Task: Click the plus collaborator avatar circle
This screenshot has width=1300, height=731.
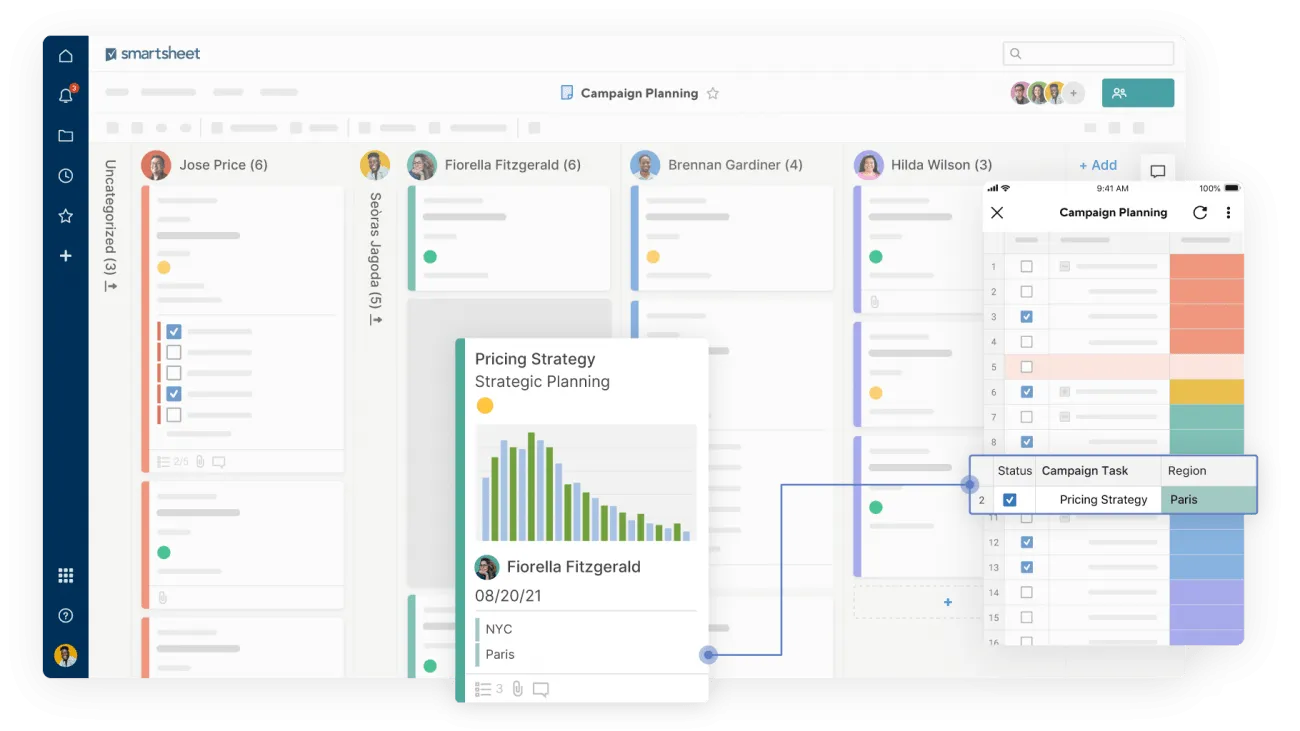Action: tap(1074, 93)
